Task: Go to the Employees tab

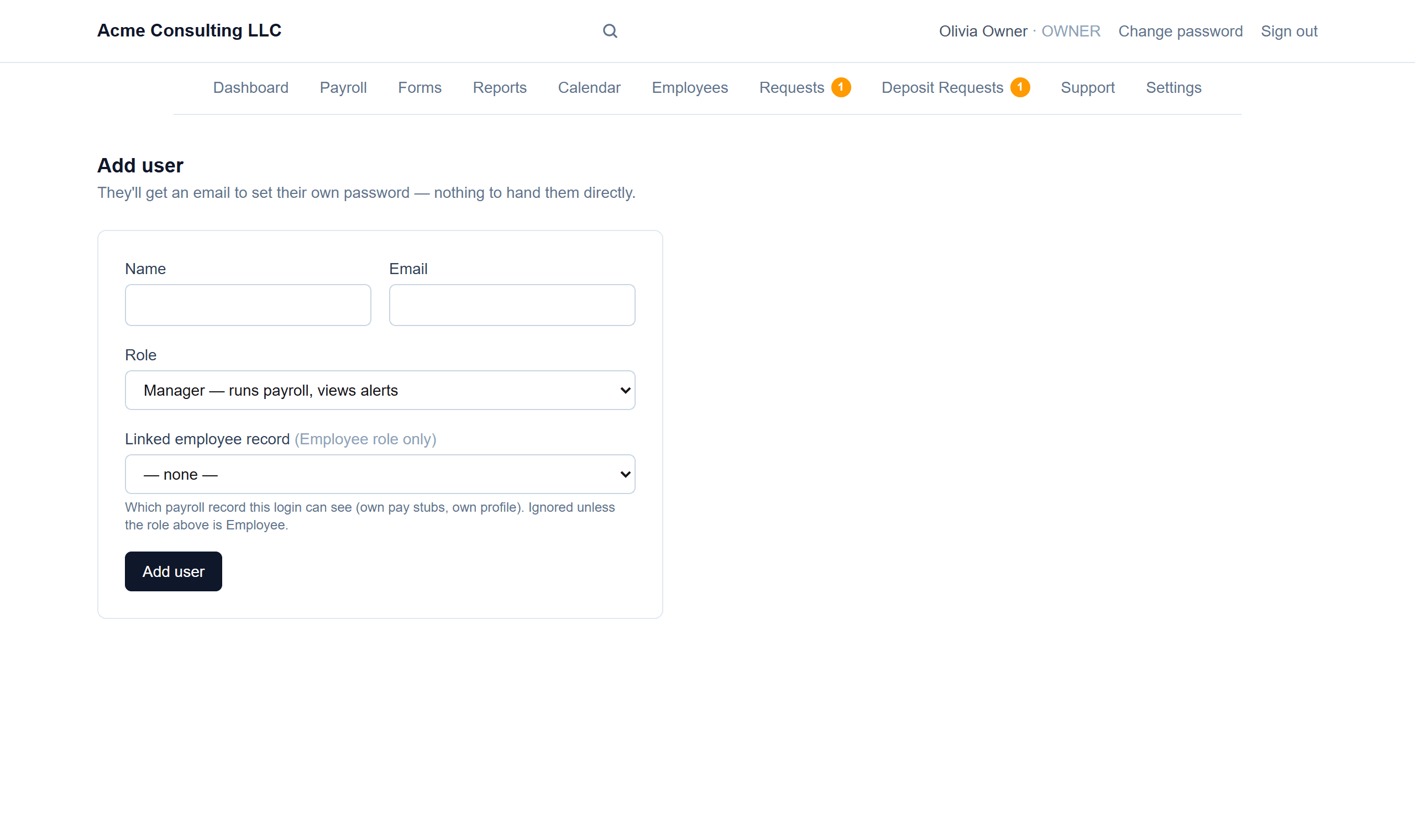Action: (x=689, y=88)
